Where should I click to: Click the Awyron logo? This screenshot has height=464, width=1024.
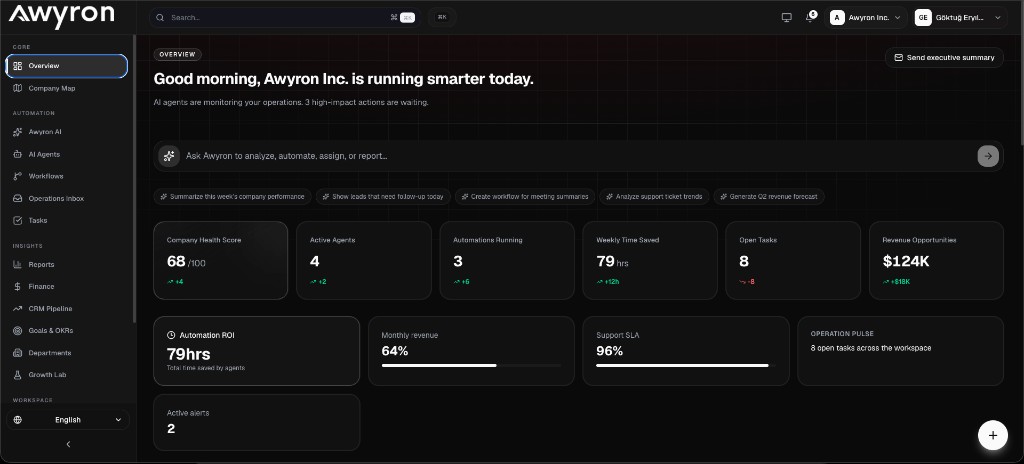coord(61,16)
